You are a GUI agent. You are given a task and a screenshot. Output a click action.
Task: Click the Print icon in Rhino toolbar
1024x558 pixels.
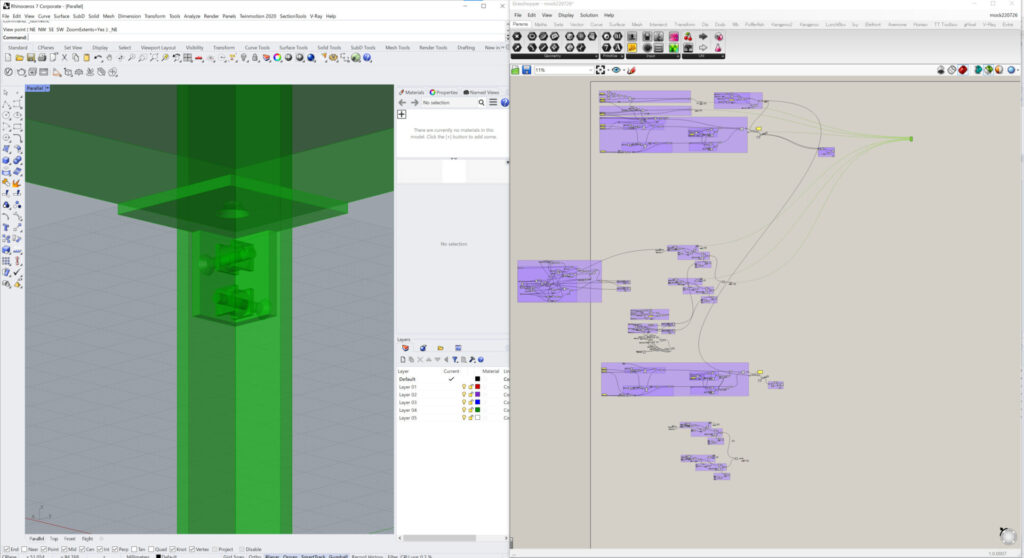pos(42,58)
